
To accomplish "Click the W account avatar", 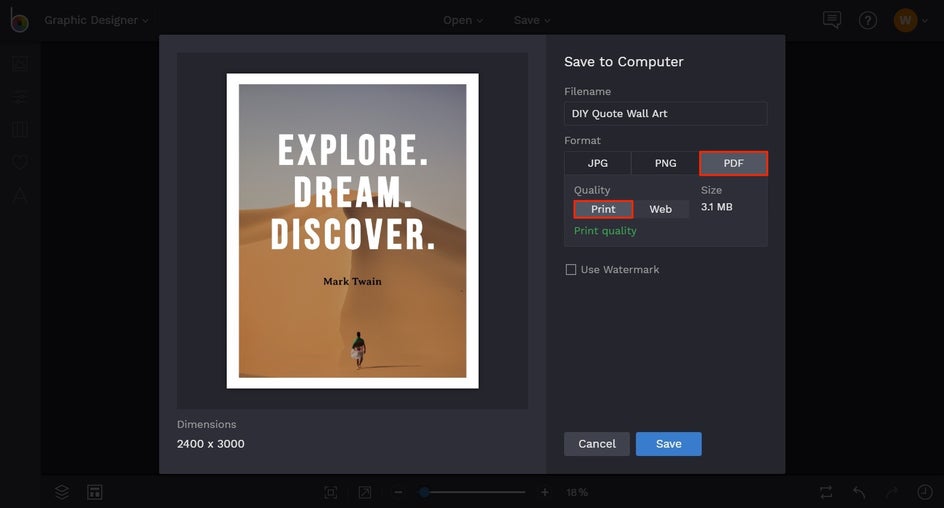I will point(905,20).
